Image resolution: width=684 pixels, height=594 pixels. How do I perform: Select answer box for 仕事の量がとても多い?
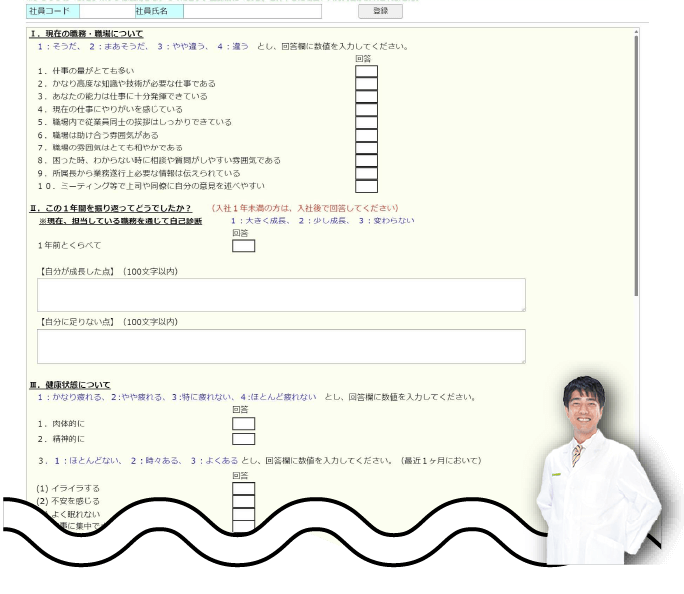pyautogui.click(x=366, y=71)
